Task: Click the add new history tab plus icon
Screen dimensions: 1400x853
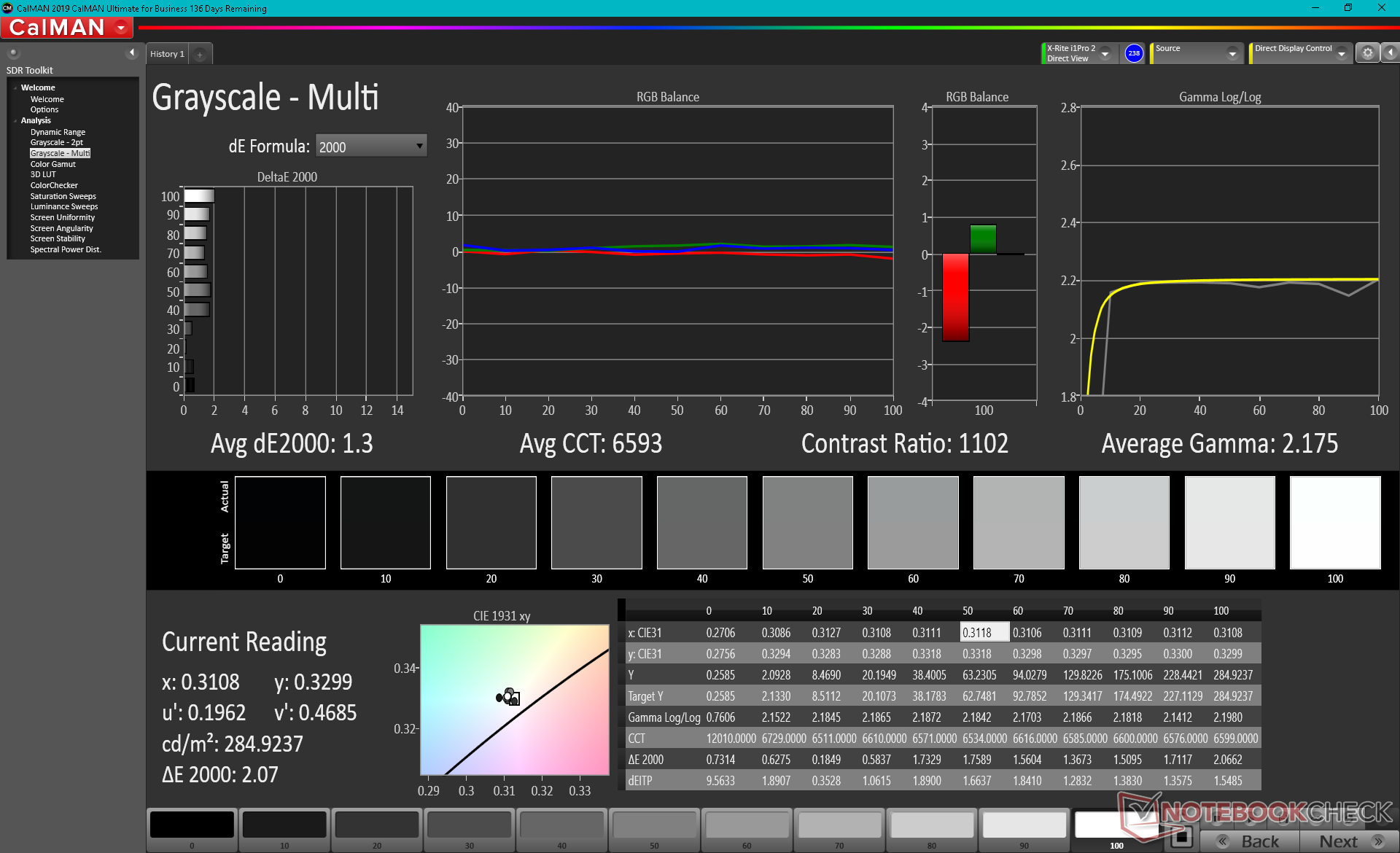Action: (x=200, y=54)
